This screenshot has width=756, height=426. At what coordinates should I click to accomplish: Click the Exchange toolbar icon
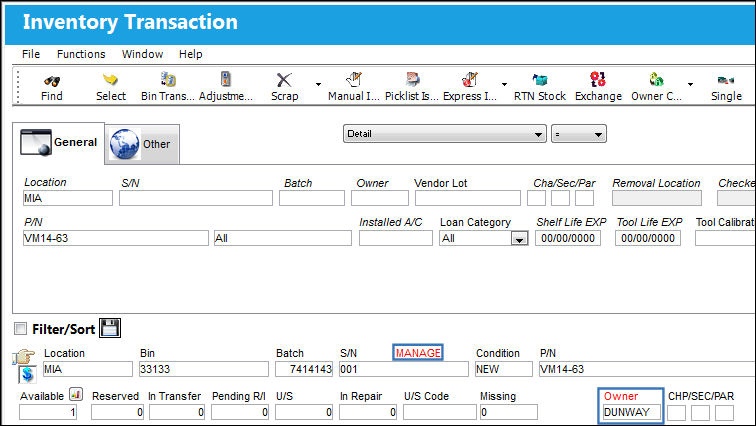[598, 79]
